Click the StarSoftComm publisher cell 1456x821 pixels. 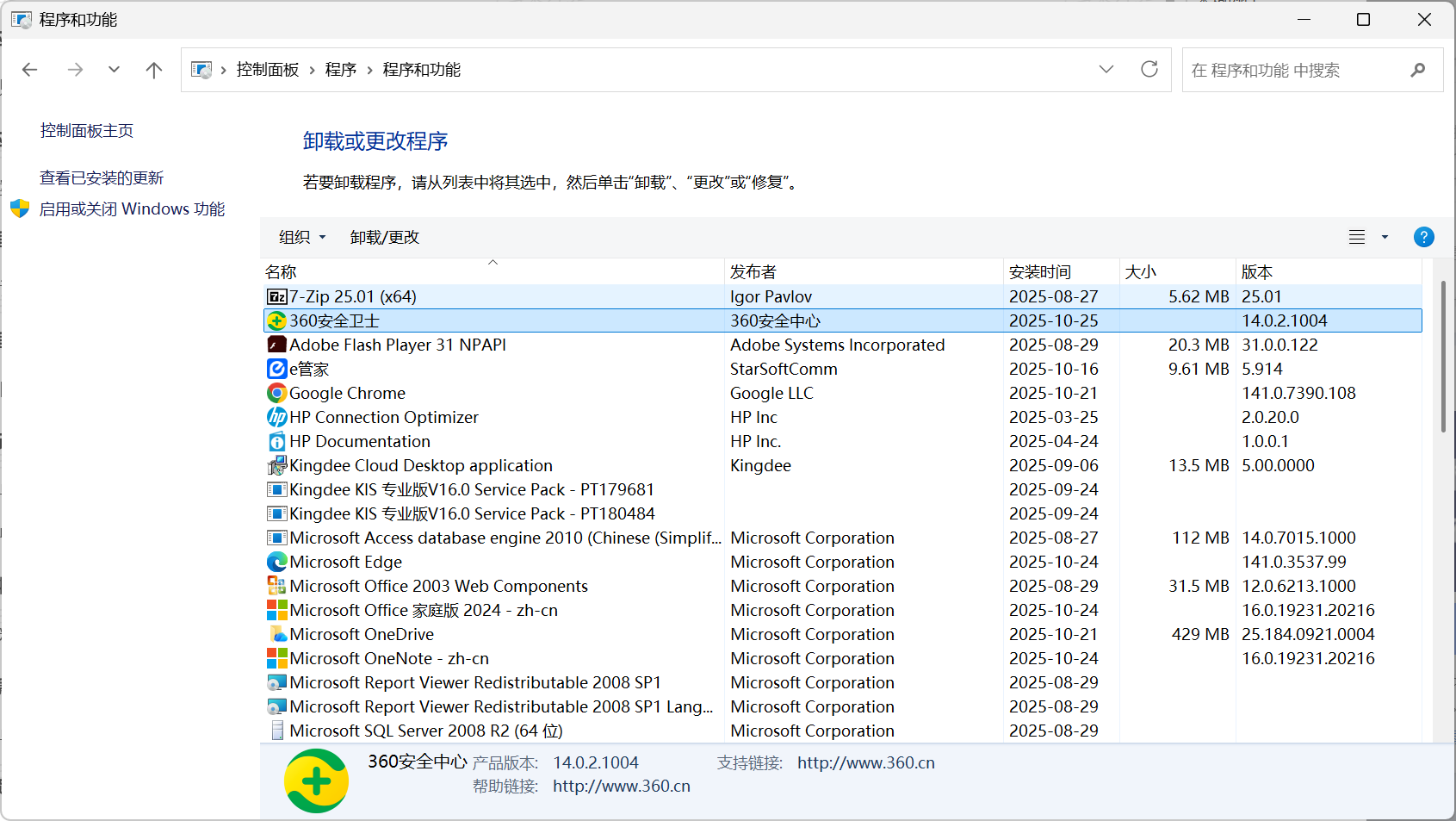[x=784, y=370]
